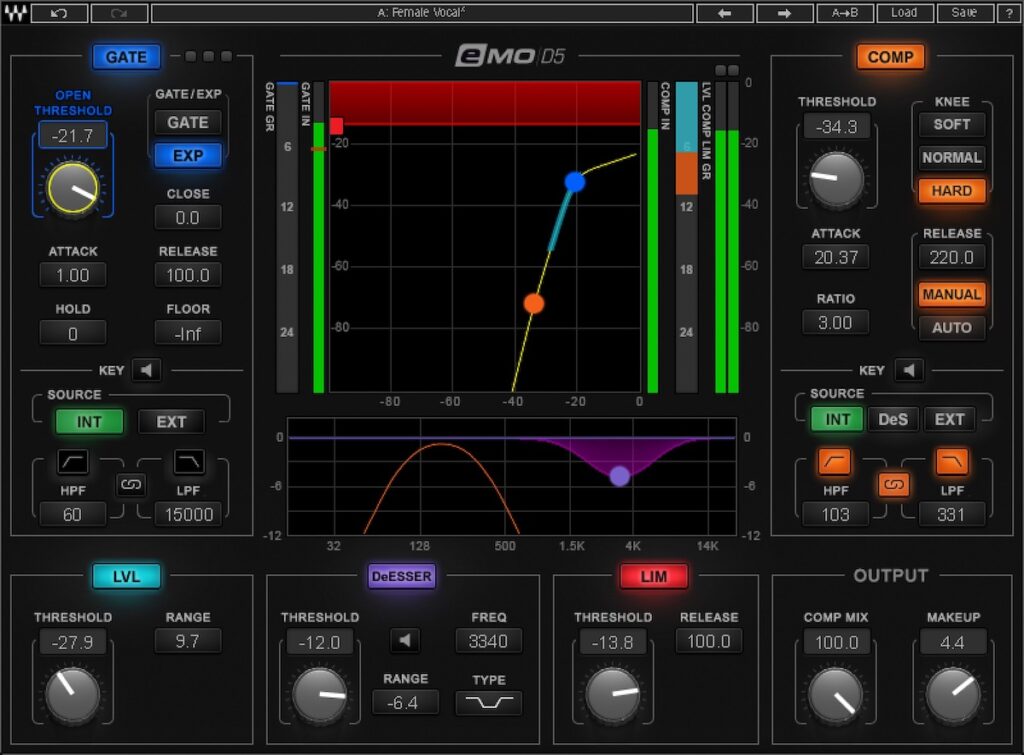The width and height of the screenshot is (1024, 755).
Task: Click gate CLOSE value field 0.0
Action: click(187, 217)
